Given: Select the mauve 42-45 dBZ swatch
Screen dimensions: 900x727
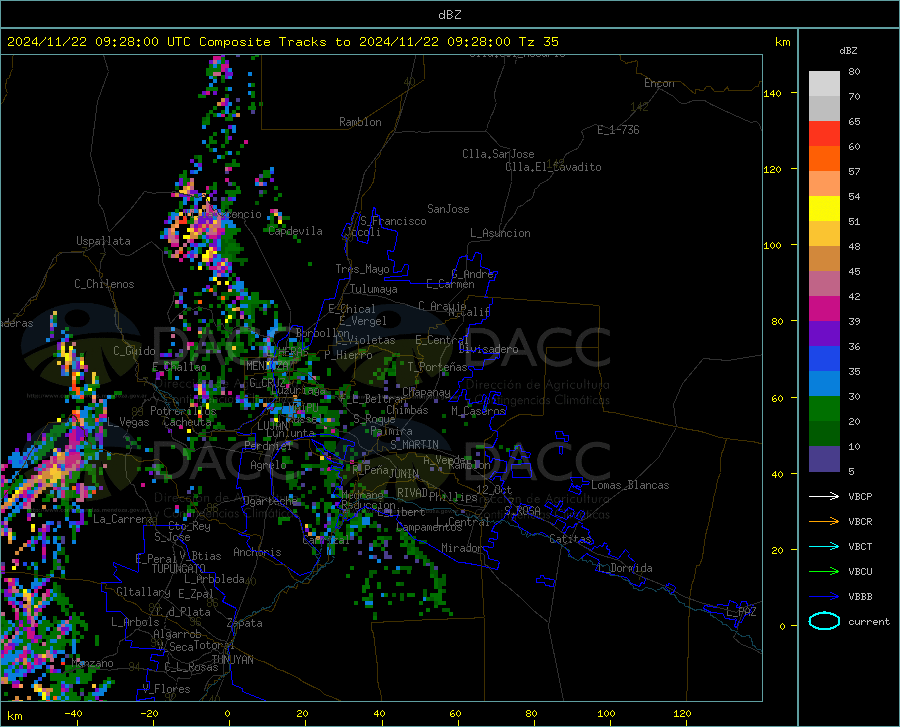Looking at the screenshot, I should [824, 284].
